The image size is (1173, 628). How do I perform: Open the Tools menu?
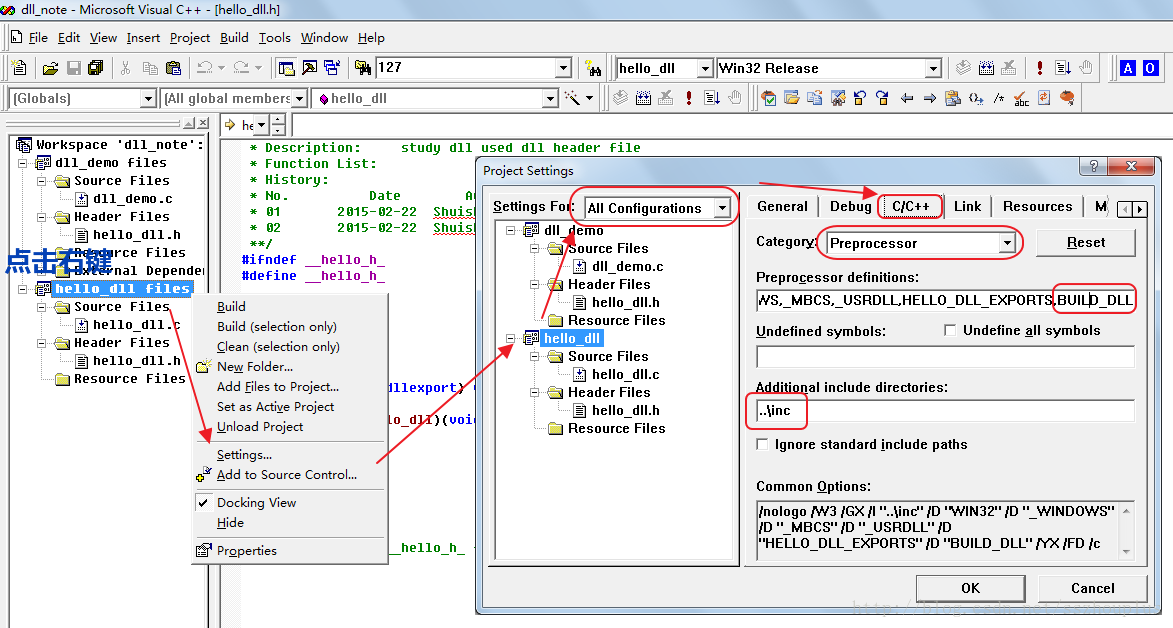tap(275, 37)
